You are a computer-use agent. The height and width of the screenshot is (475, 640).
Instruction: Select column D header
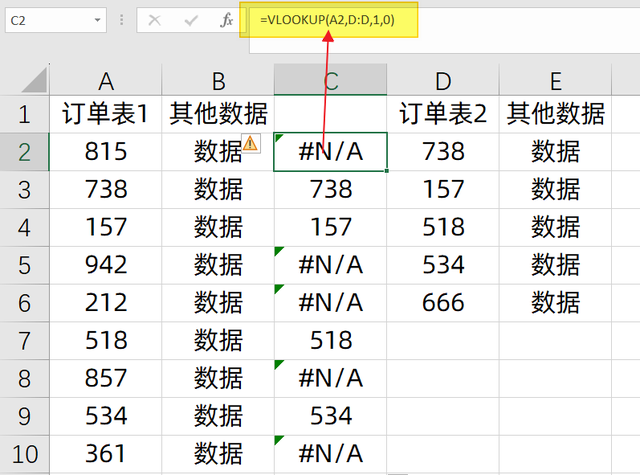tap(443, 80)
